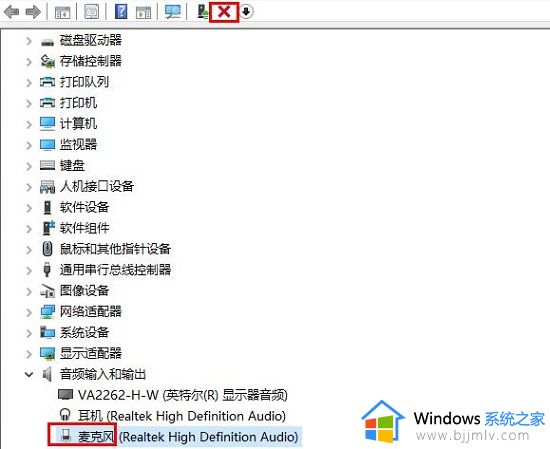The width and height of the screenshot is (550, 449).
Task: Select the 计算机 category
Action: click(78, 123)
